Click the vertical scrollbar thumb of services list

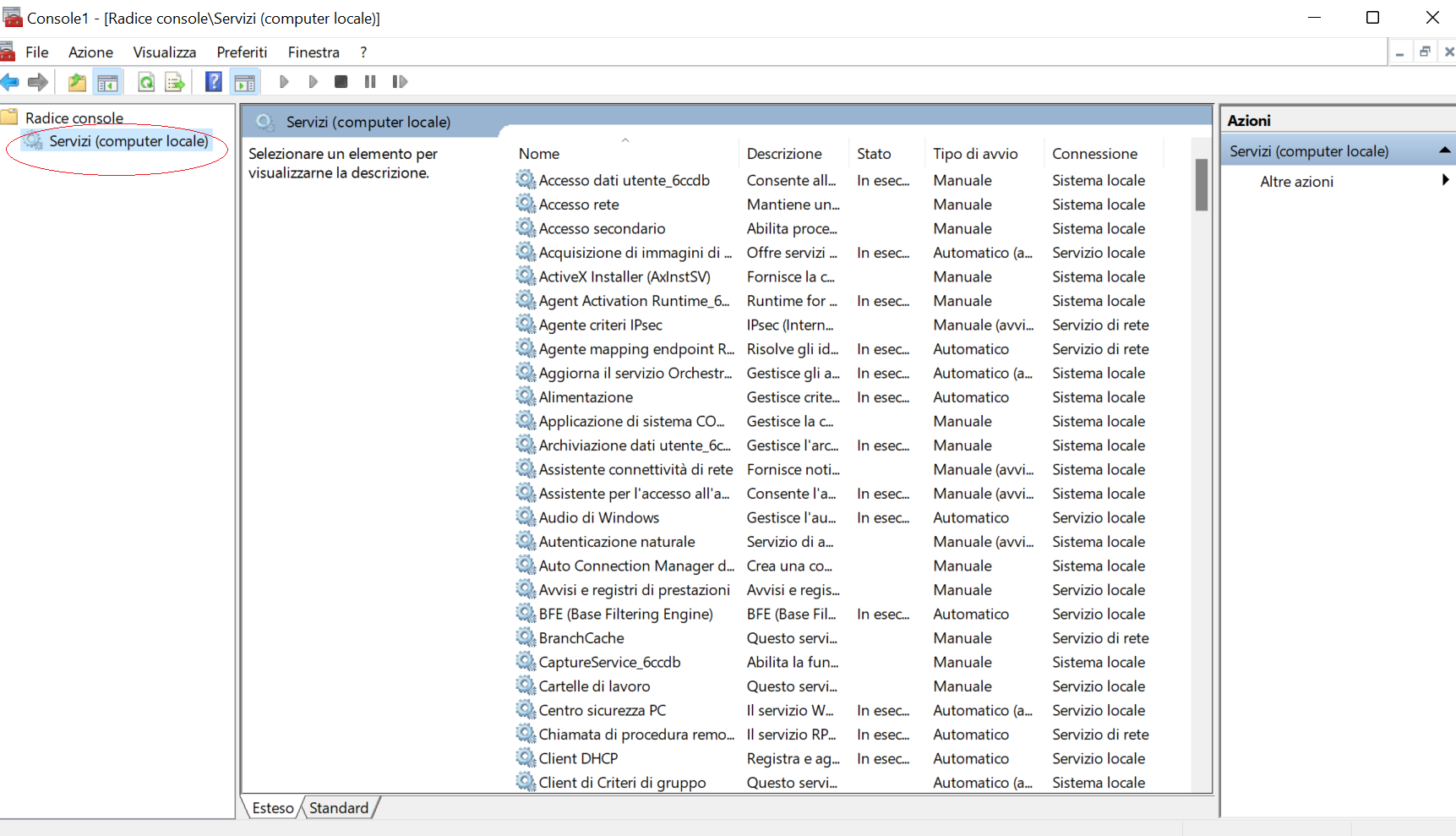coord(1201,184)
